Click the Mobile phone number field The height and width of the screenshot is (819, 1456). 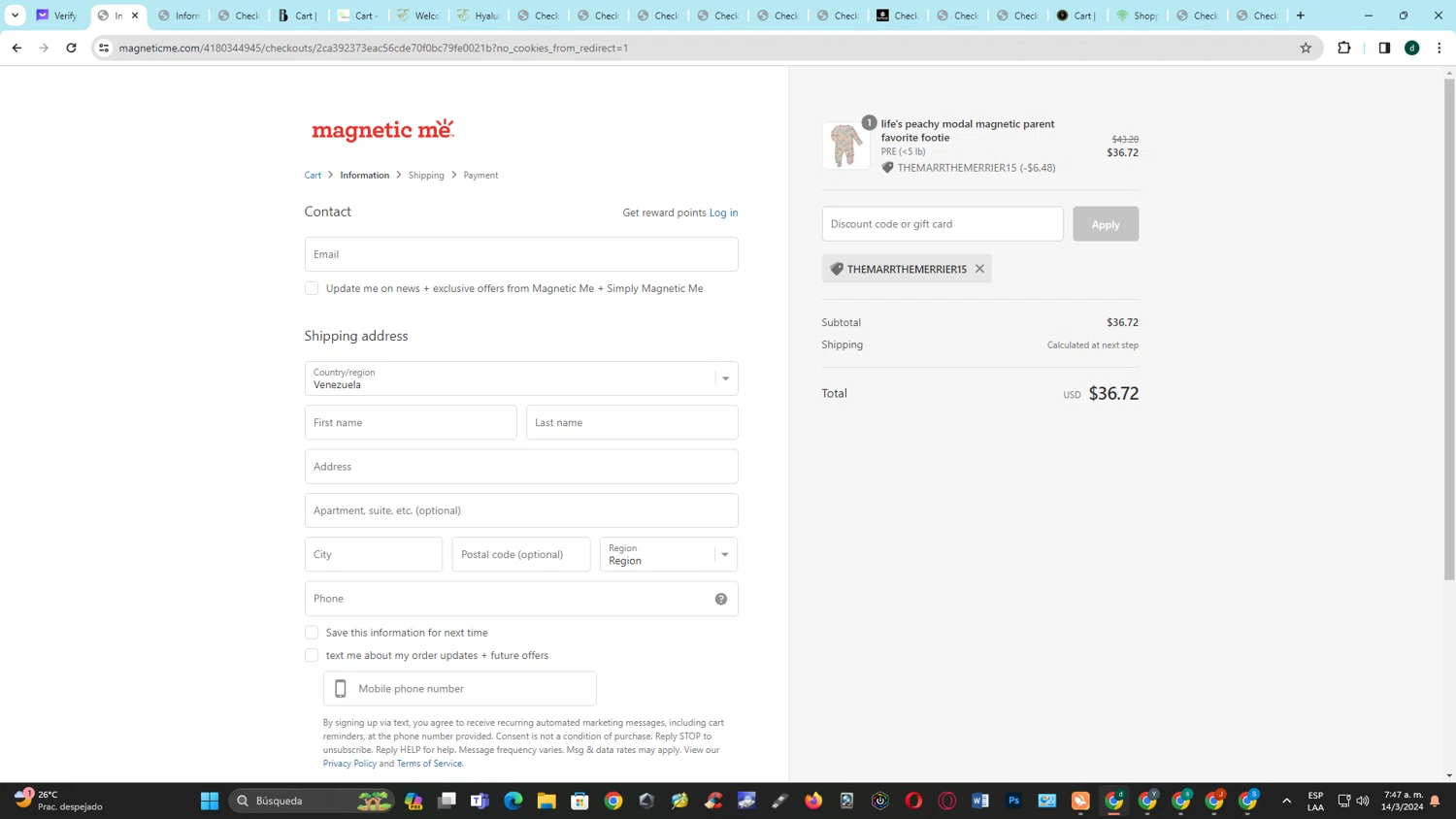460,689
